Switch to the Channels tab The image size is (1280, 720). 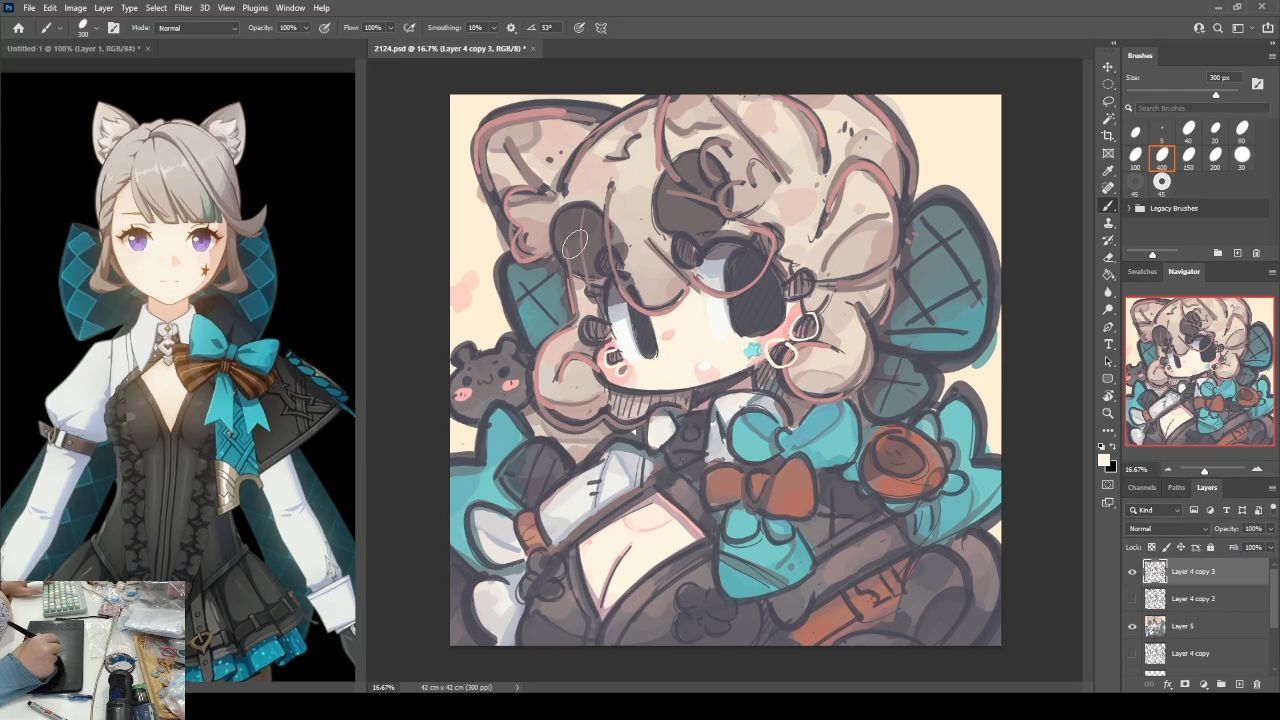(1142, 488)
